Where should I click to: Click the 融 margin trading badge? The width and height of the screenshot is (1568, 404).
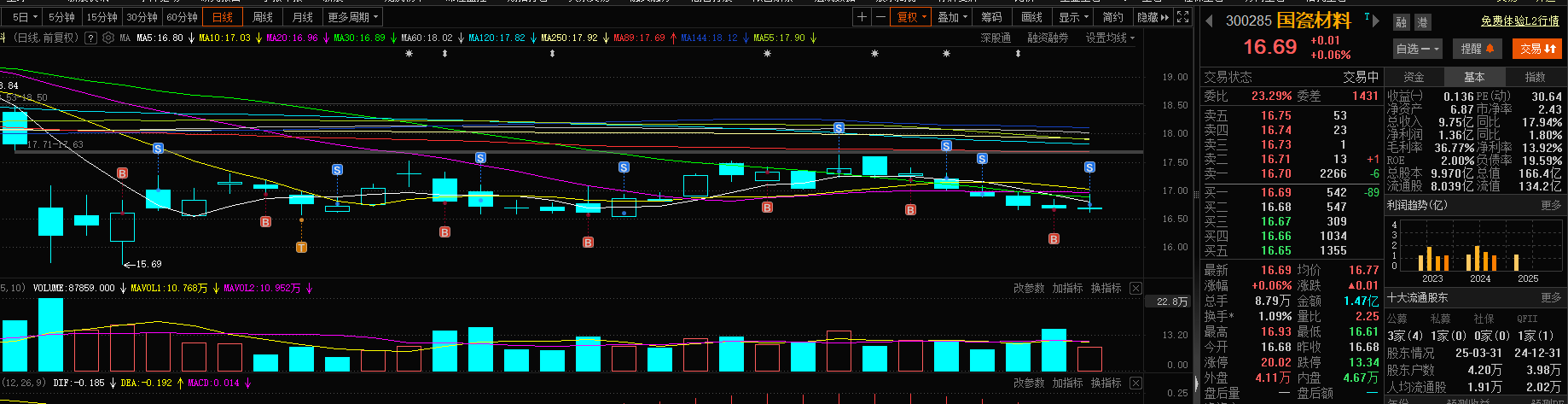click(x=1402, y=22)
